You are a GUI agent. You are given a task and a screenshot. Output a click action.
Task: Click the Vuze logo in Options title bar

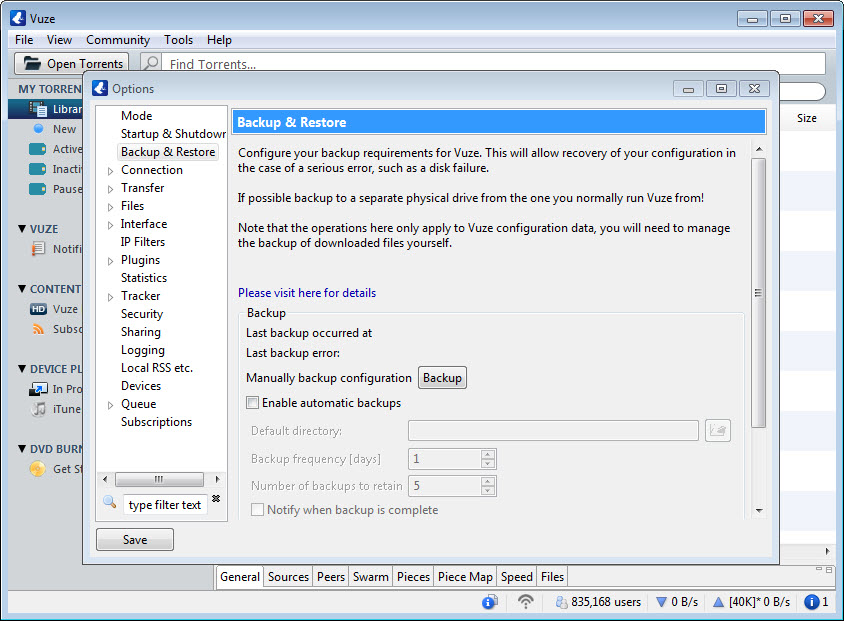pyautogui.click(x=100, y=88)
